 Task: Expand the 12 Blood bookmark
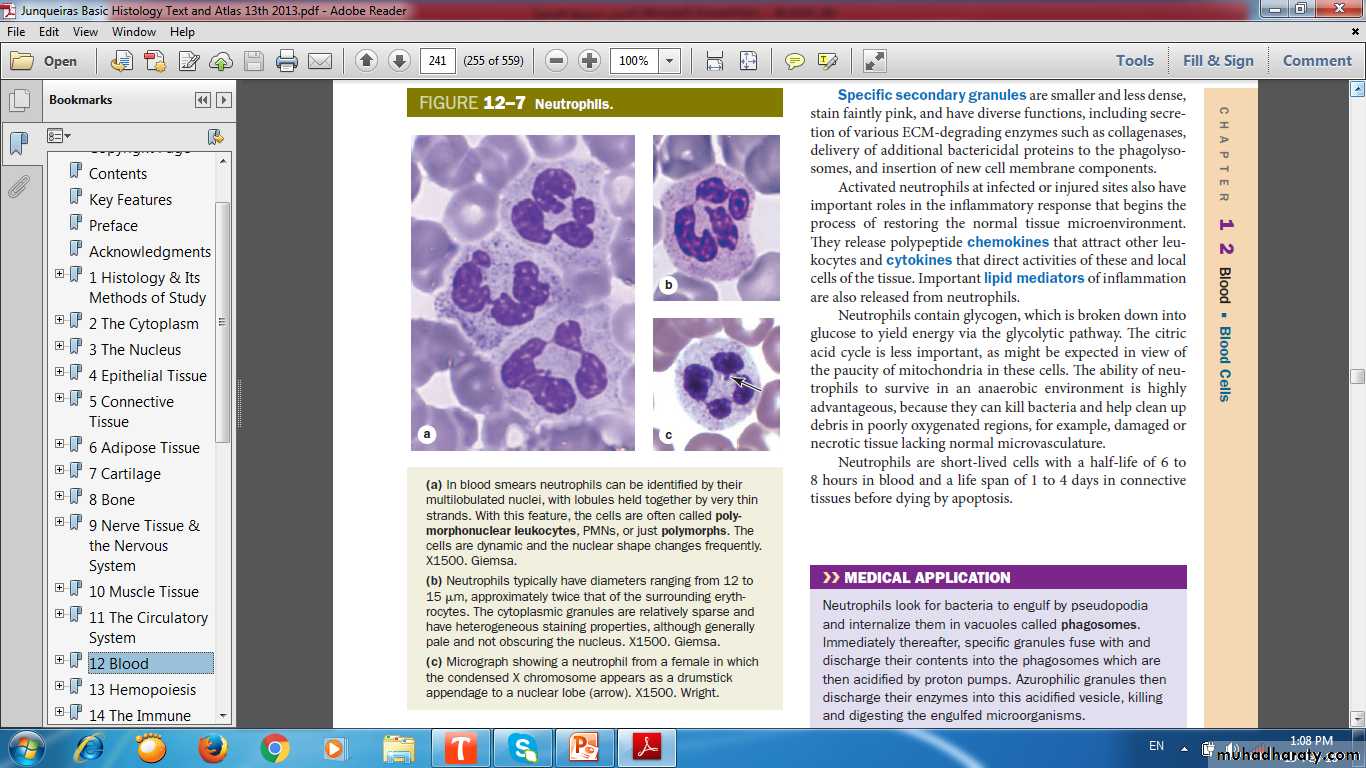[60, 660]
